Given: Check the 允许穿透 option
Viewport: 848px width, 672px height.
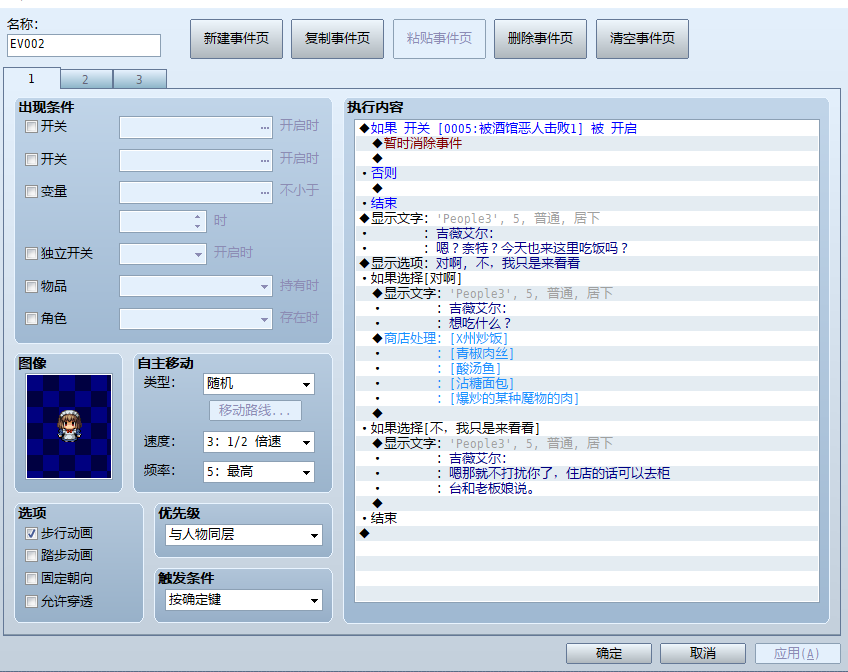Looking at the screenshot, I should 31,601.
